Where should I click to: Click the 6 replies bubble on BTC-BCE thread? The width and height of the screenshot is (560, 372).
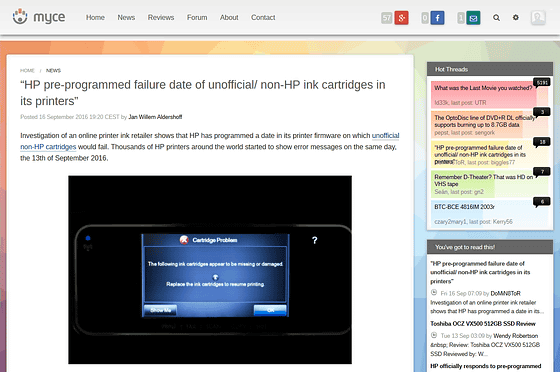point(542,202)
